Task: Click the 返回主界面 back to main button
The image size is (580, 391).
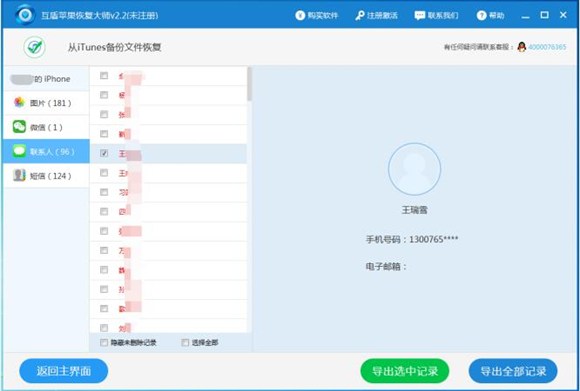Action: point(64,371)
